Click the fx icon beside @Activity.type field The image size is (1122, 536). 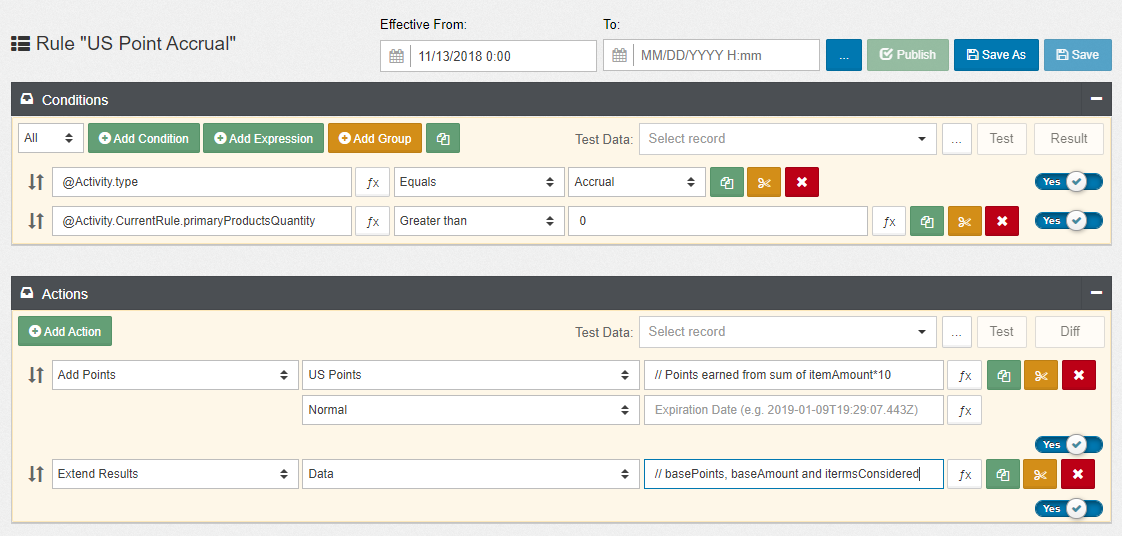click(x=373, y=183)
